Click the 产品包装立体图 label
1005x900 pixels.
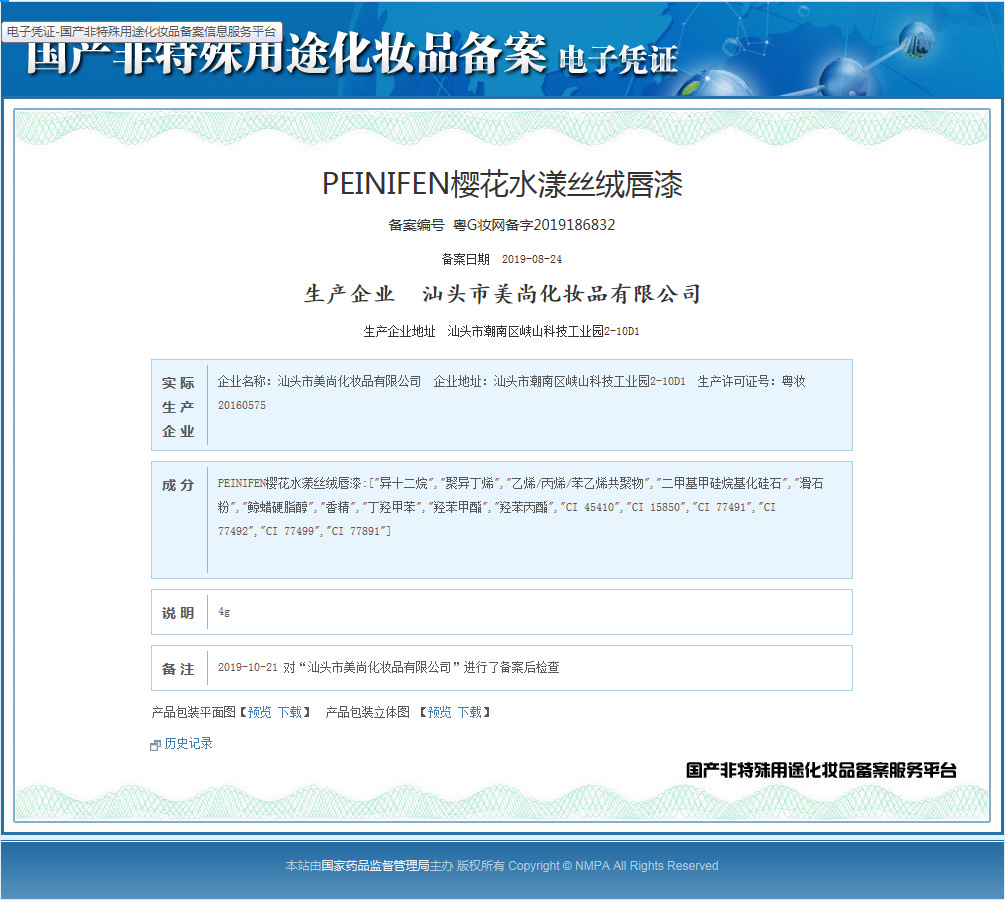click(367, 712)
